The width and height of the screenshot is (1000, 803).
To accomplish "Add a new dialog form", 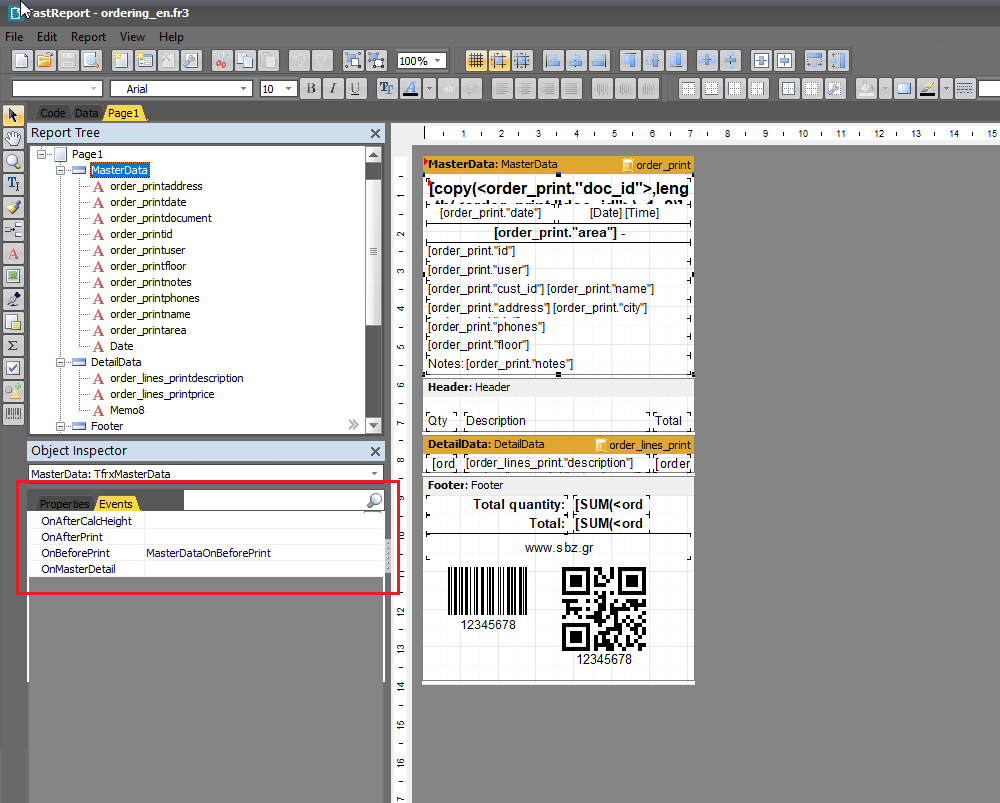I will tap(145, 61).
